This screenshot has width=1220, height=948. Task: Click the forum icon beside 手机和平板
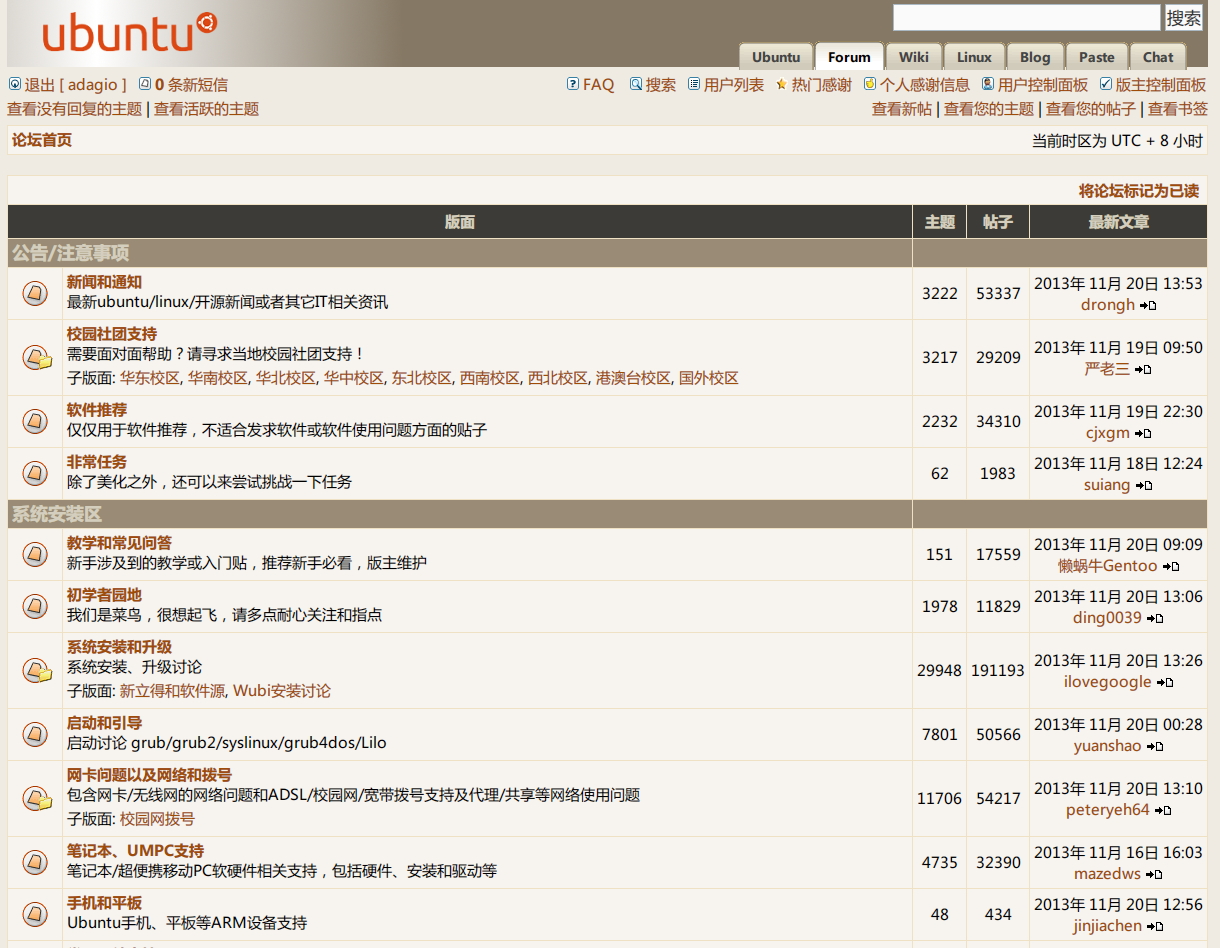coord(35,914)
